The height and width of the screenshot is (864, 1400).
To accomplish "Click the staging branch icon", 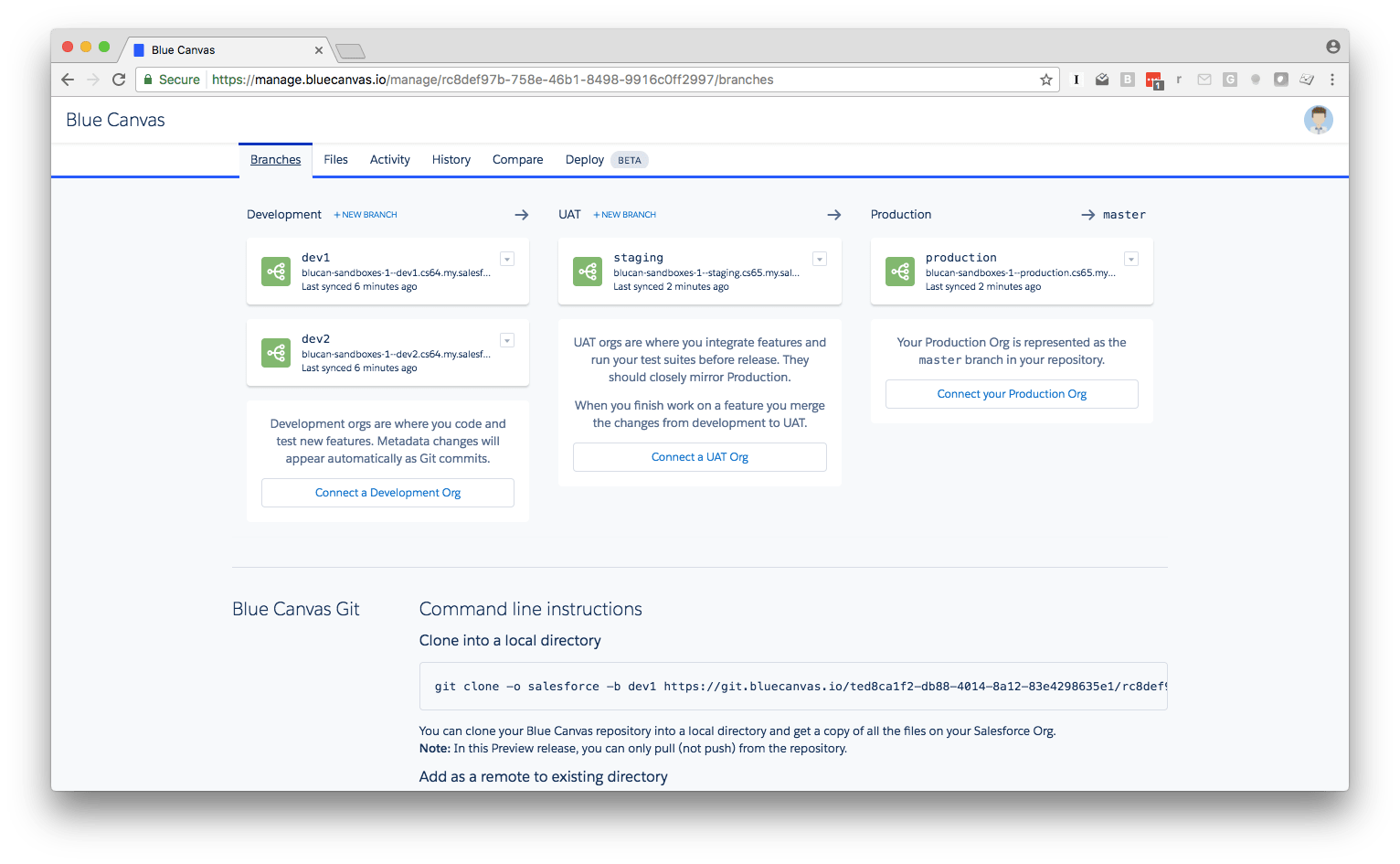I will (x=588, y=272).
